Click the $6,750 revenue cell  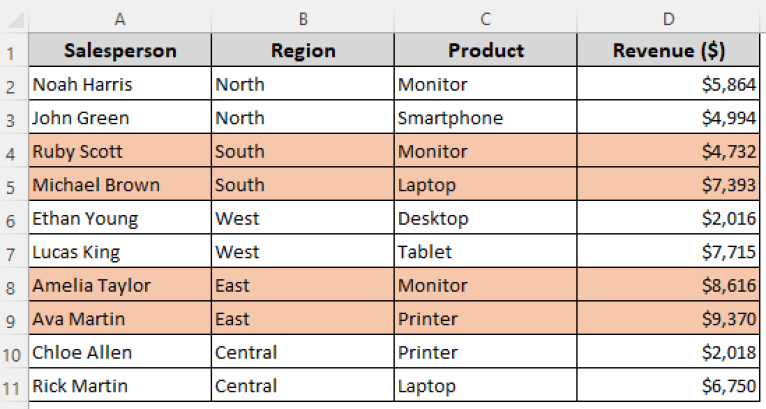tap(668, 386)
